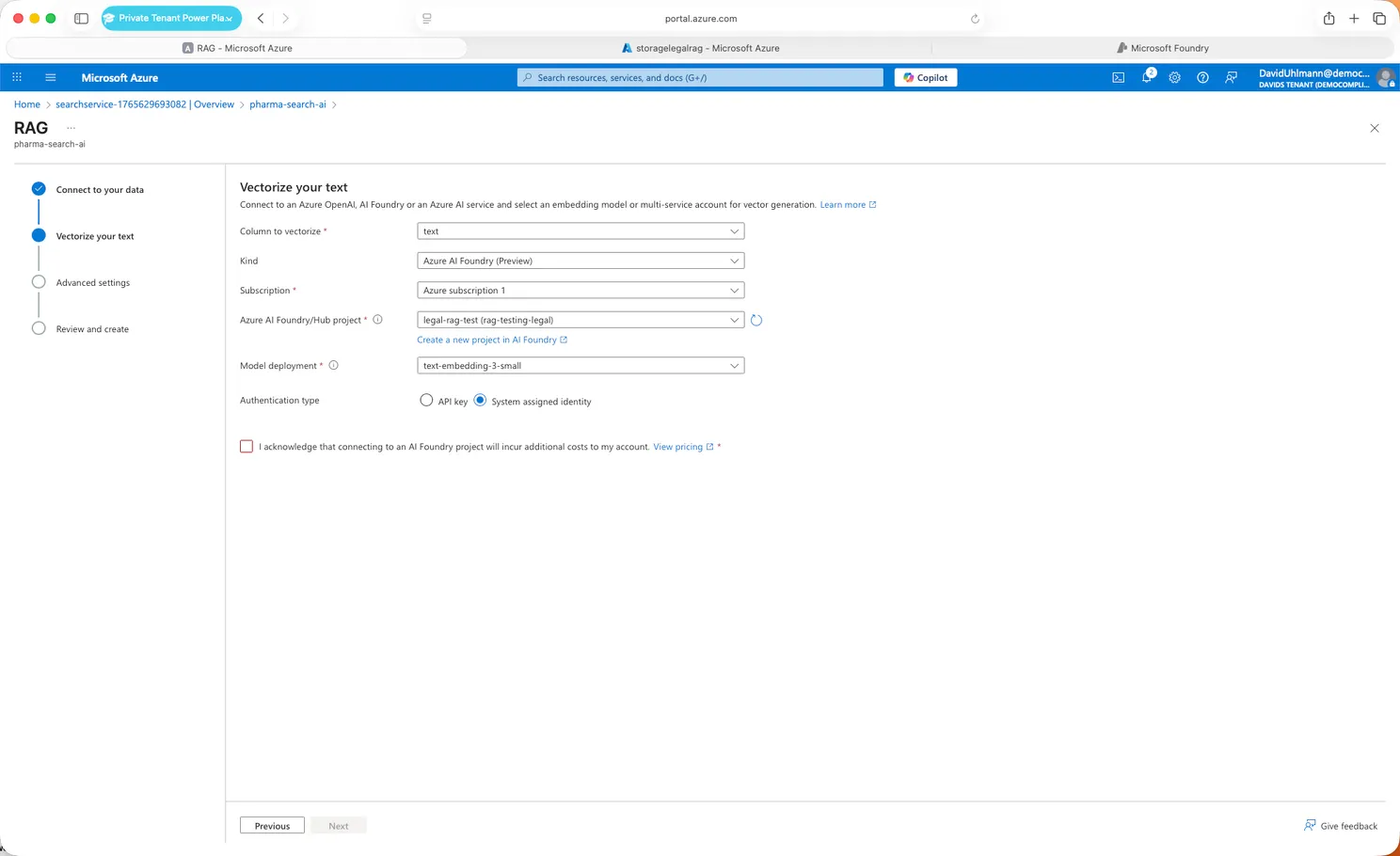Open the Column to vectorize dropdown
This screenshot has height=856, width=1400.
581,230
